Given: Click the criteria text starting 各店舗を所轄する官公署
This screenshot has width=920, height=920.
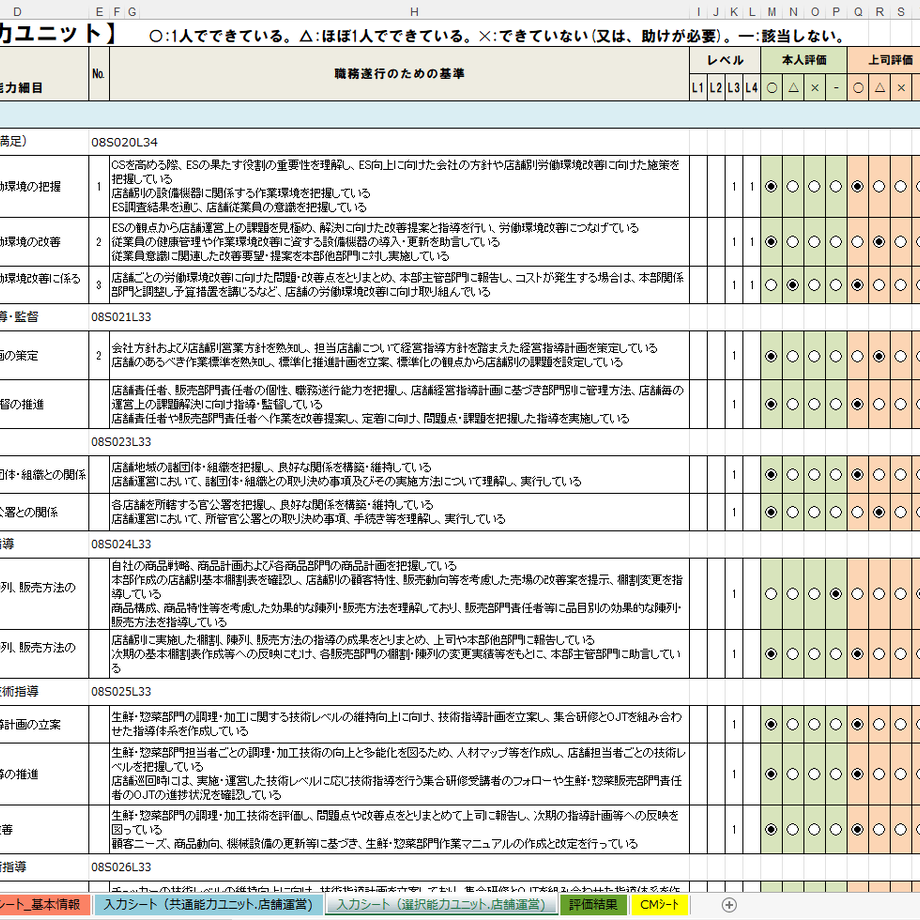Looking at the screenshot, I should [309, 512].
